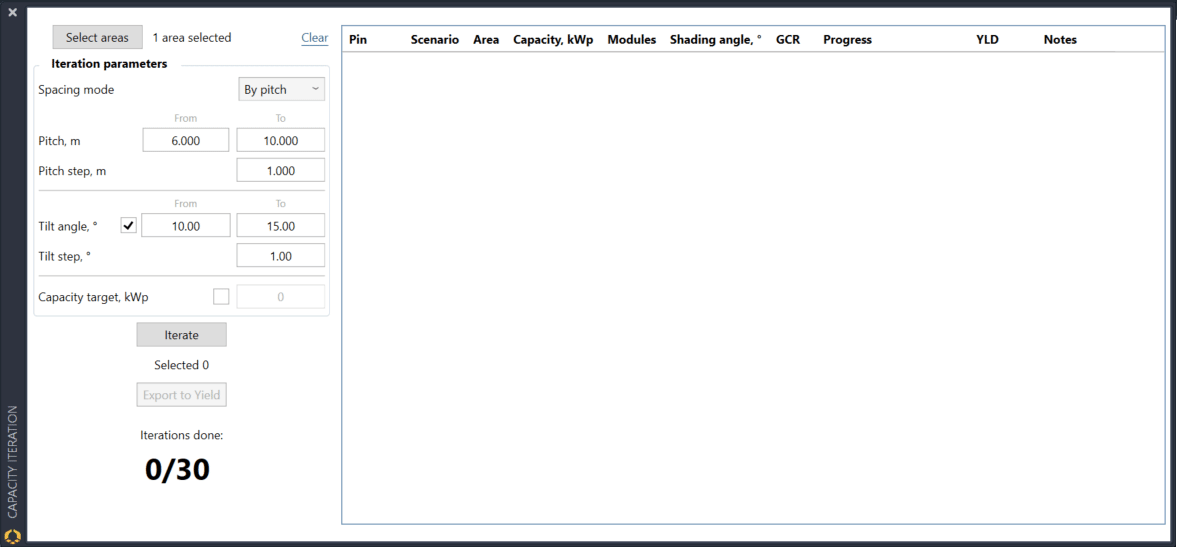The width and height of the screenshot is (1177, 547).
Task: Click the Tilt angle From field
Action: pos(186,226)
